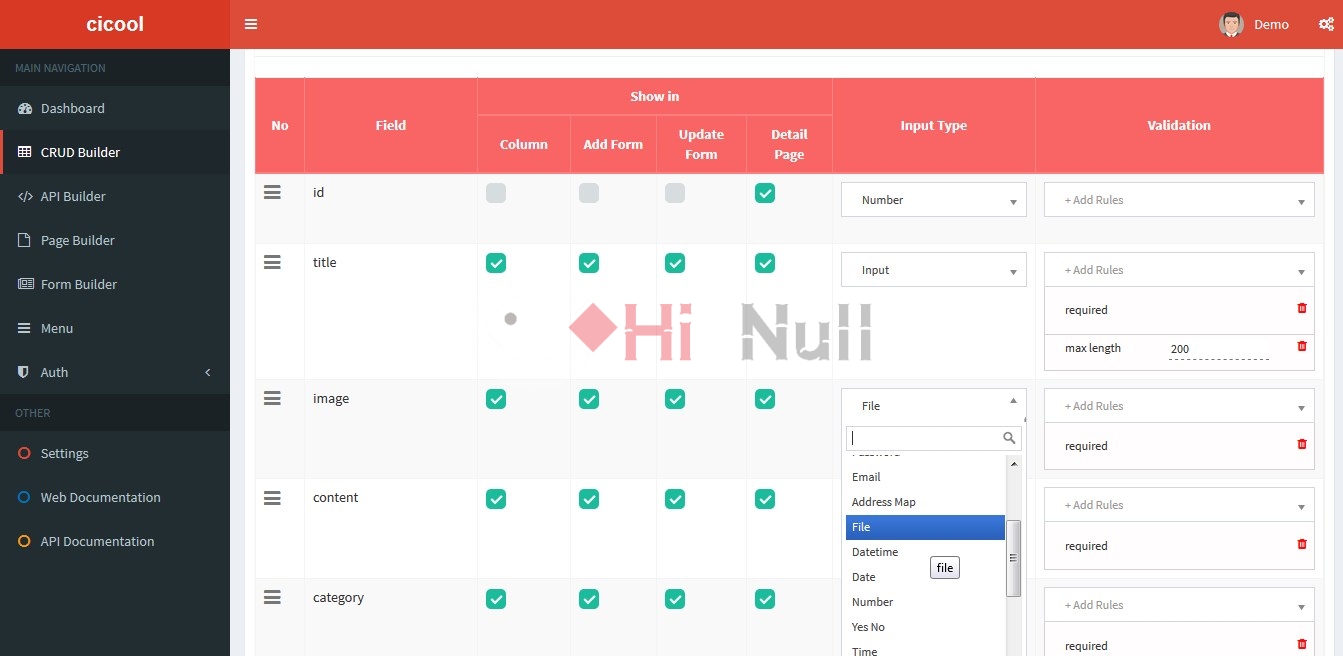
Task: Toggle title Column checkbox
Action: [x=496, y=263]
